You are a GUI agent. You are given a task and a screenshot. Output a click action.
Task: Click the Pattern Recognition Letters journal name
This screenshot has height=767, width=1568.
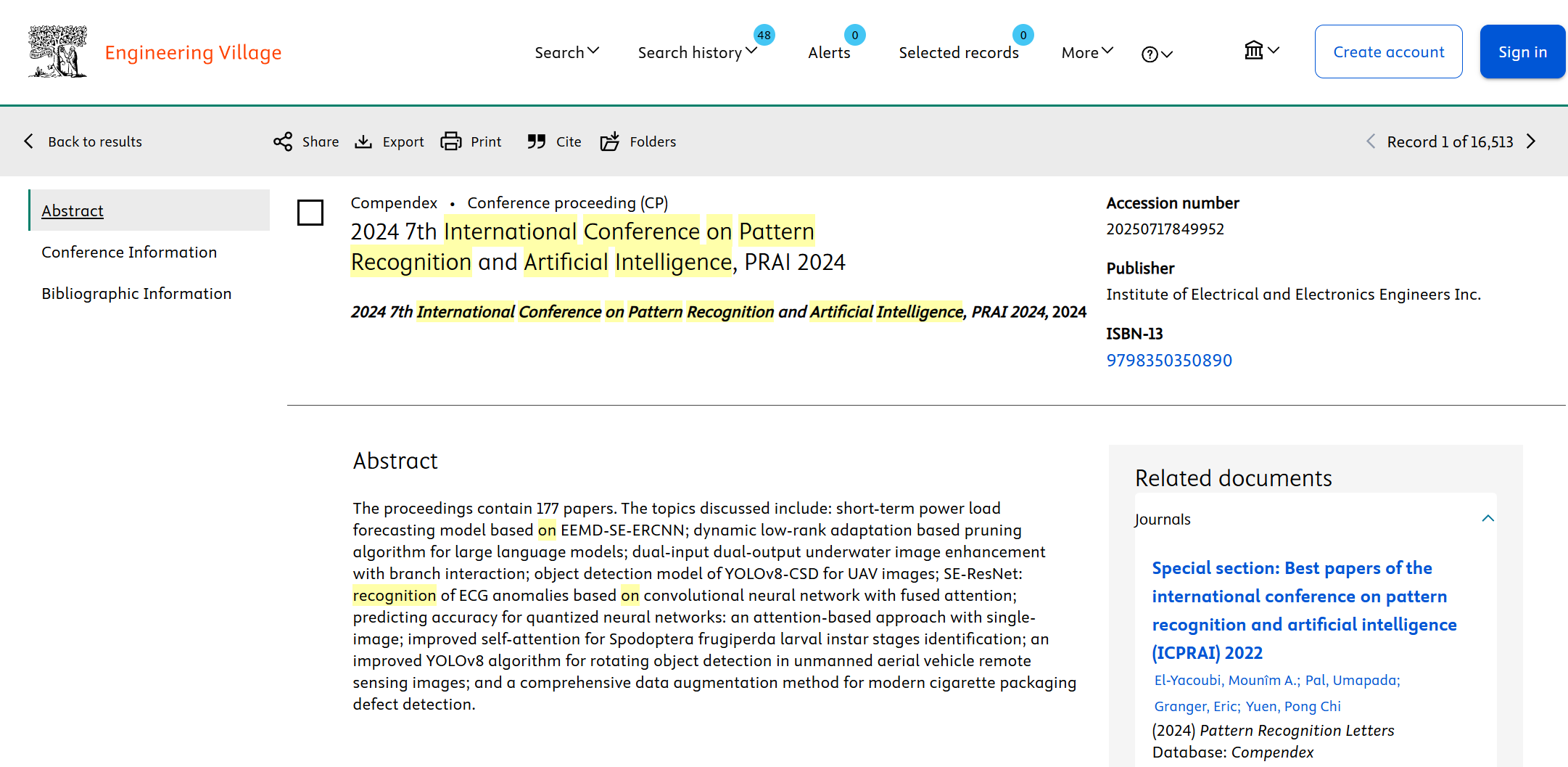[1297, 730]
